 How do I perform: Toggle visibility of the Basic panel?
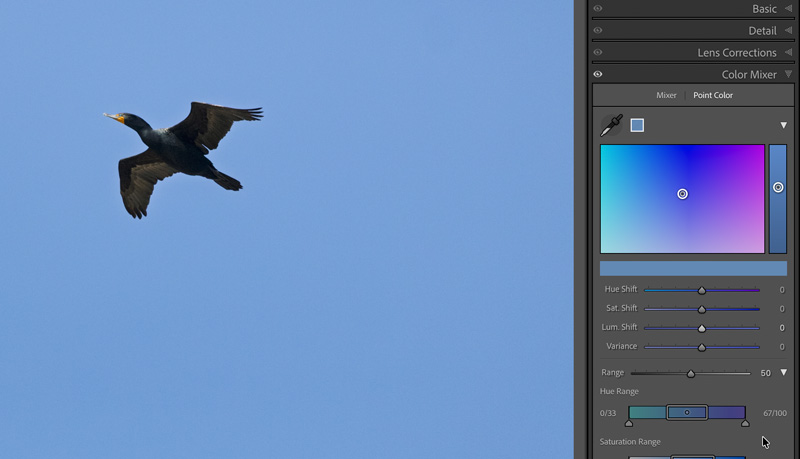coord(598,9)
